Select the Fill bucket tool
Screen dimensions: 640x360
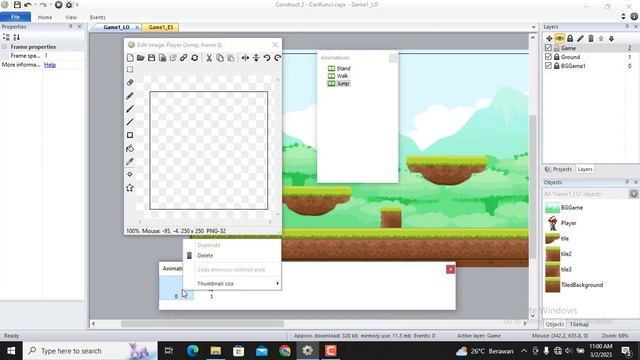pos(130,148)
